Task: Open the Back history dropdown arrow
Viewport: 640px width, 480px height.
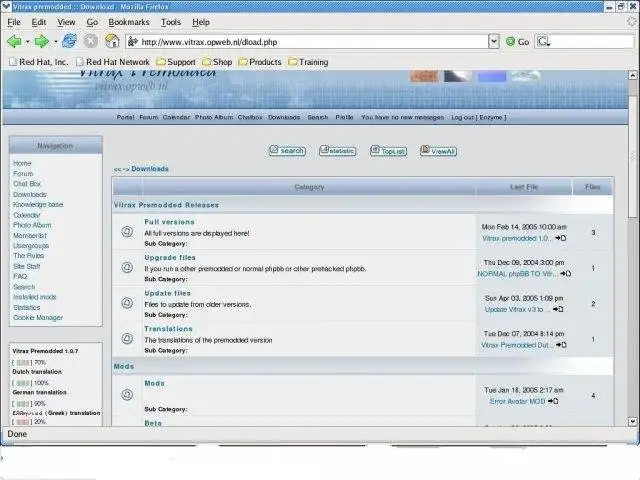Action: point(28,42)
